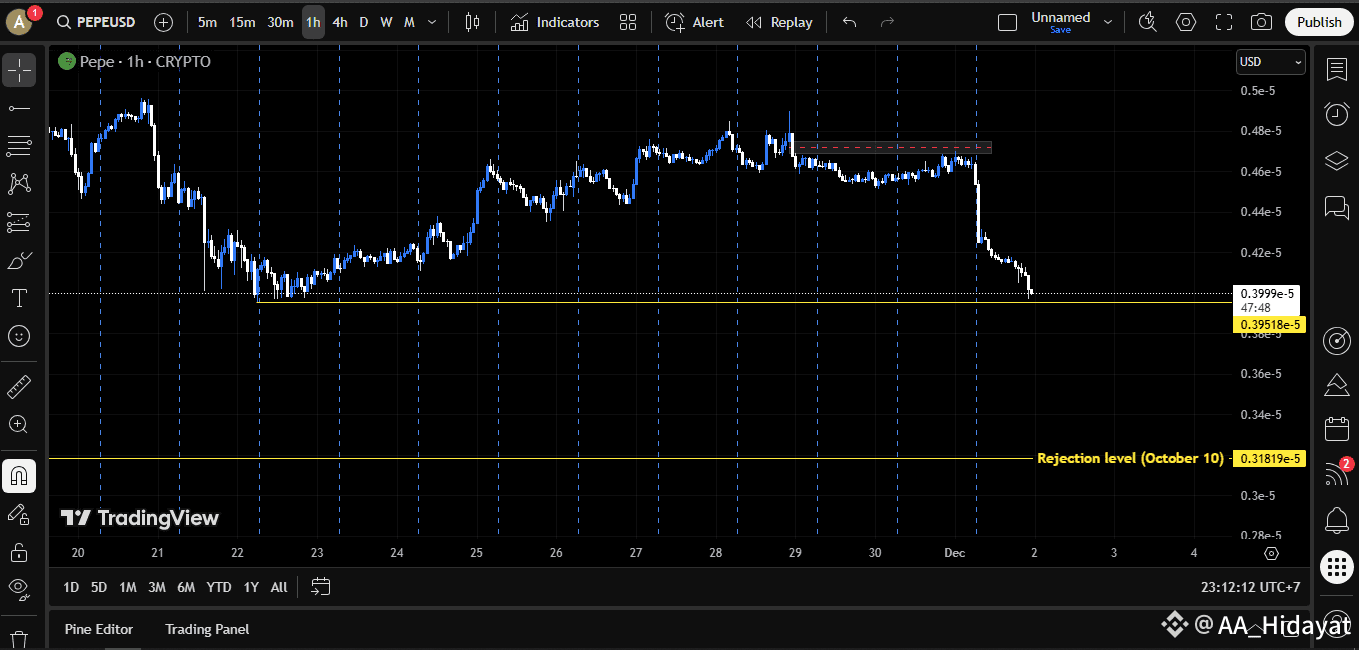The height and width of the screenshot is (650, 1359).
Task: Open the economic calendar icon
Action: tap(1337, 430)
